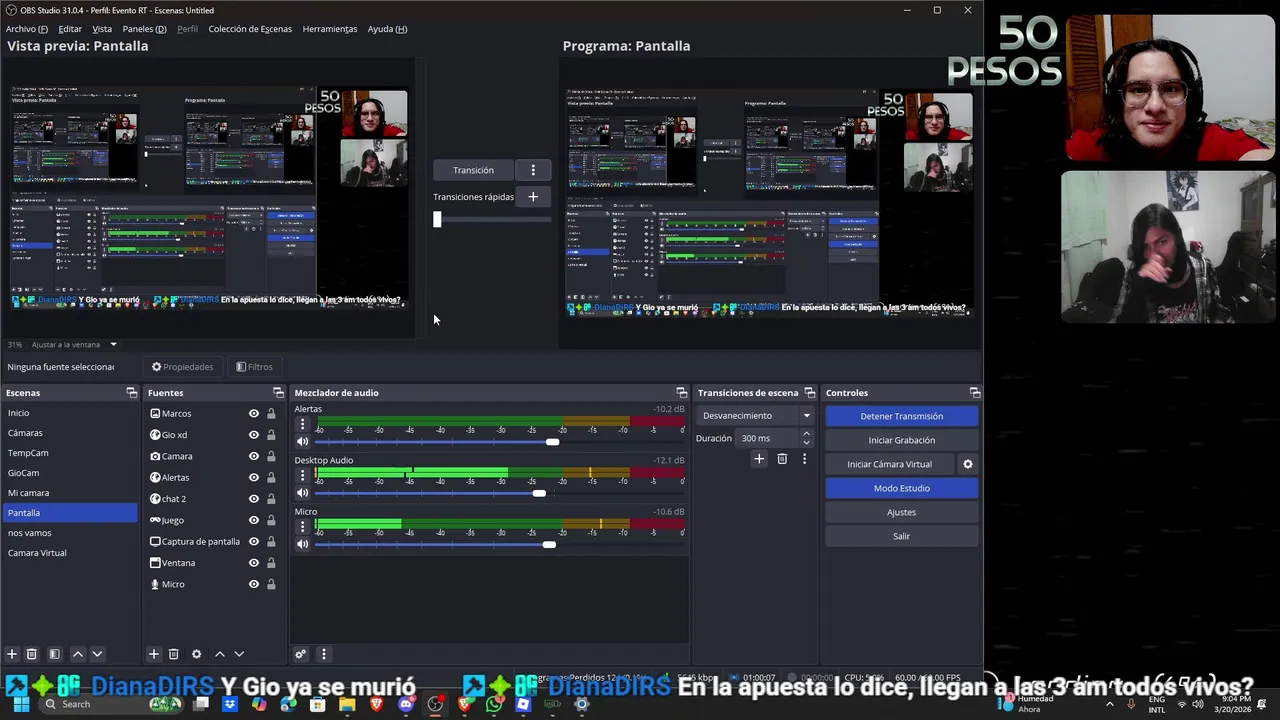Select the GioCam scene
The width and height of the screenshot is (1280, 720).
[x=69, y=473]
